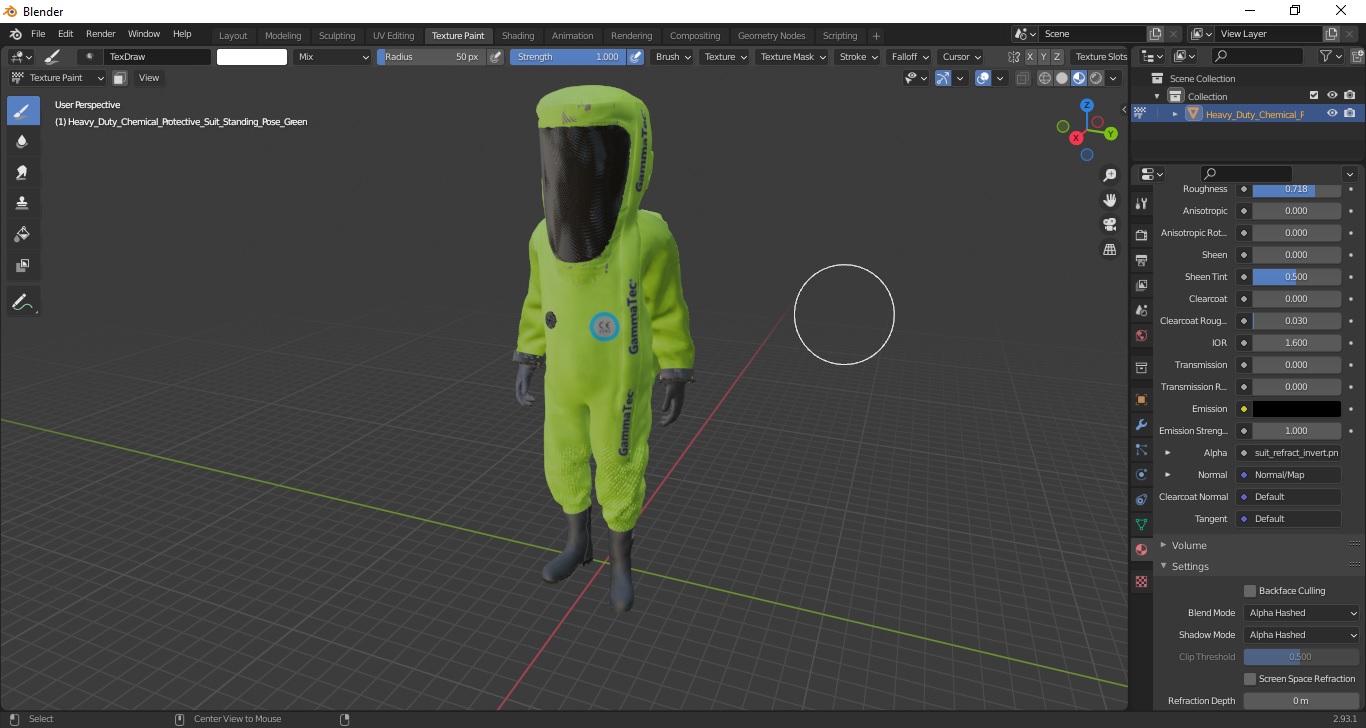Click the Roughness 0.718 slider
The width and height of the screenshot is (1366, 728).
point(1297,189)
